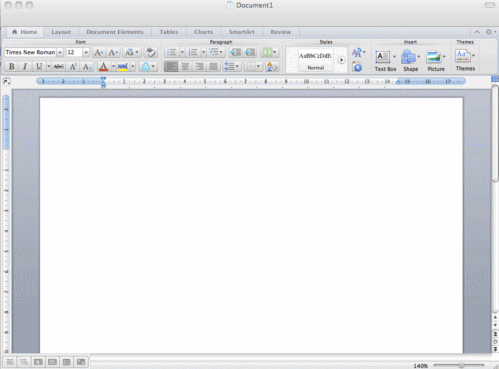Click the Clear Formatting eraser icon
The width and height of the screenshot is (499, 369).
[151, 52]
